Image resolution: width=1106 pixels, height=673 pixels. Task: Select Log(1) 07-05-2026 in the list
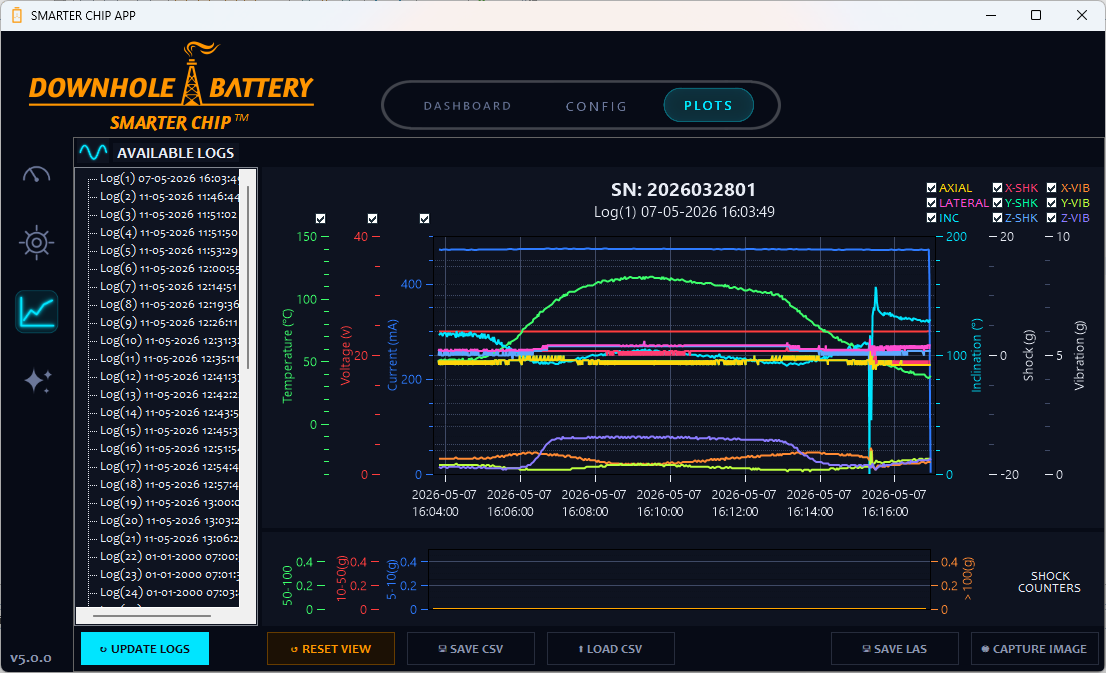point(169,178)
